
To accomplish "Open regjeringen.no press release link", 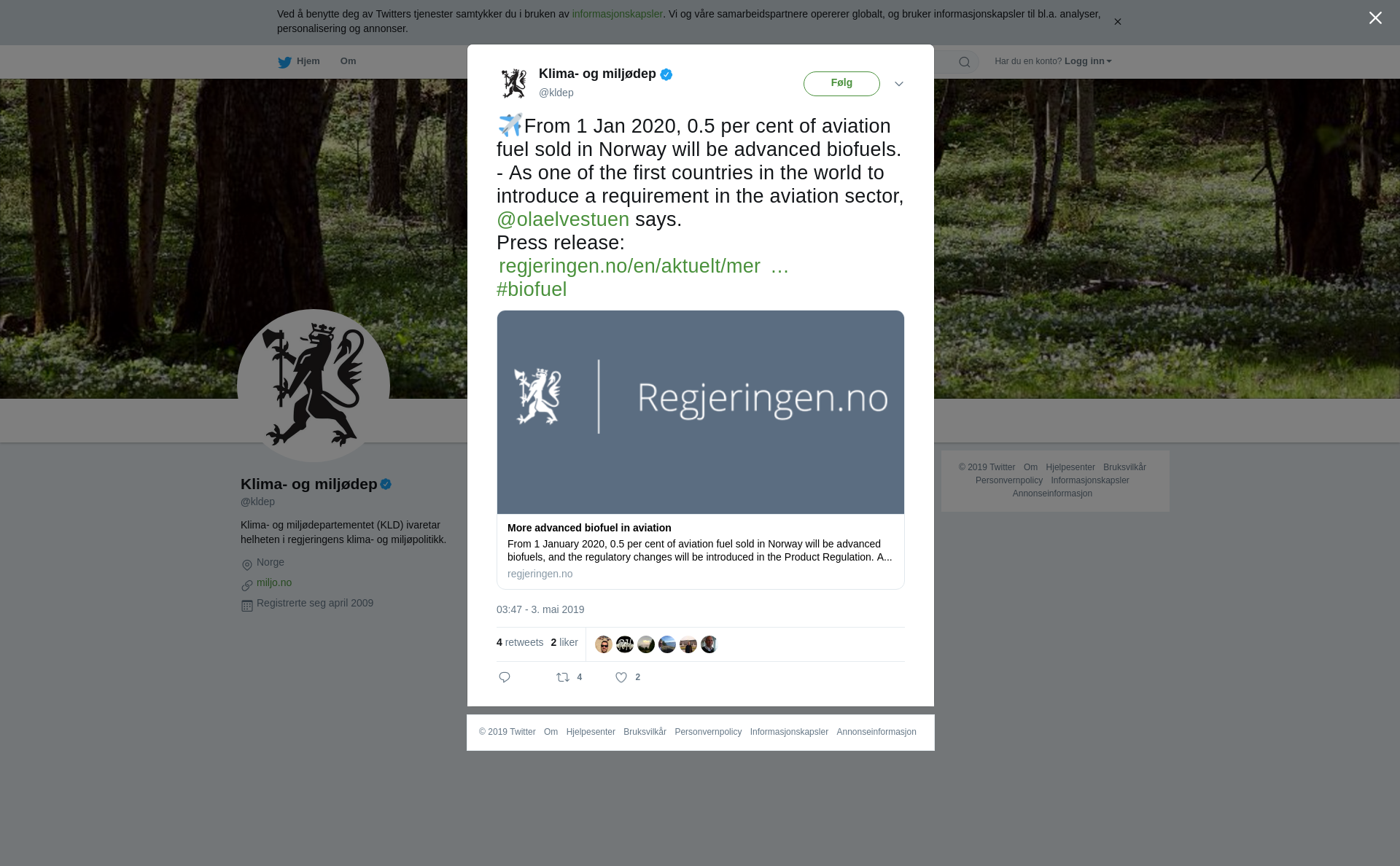I will point(643,266).
